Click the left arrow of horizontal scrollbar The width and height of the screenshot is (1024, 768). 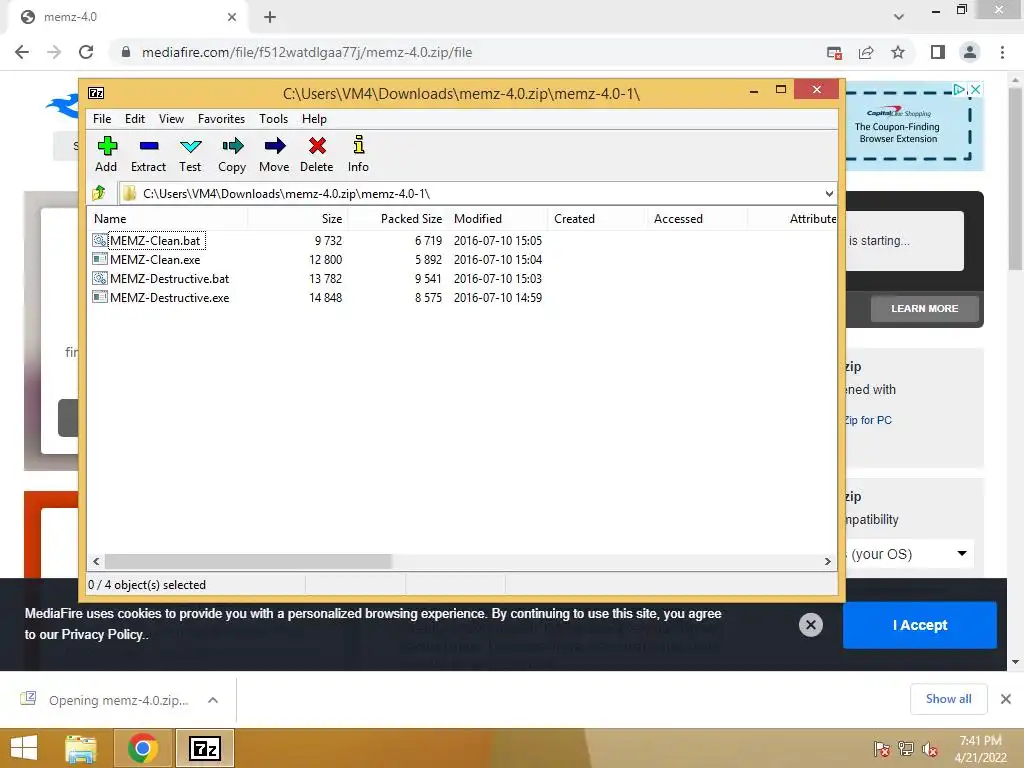tap(97, 561)
